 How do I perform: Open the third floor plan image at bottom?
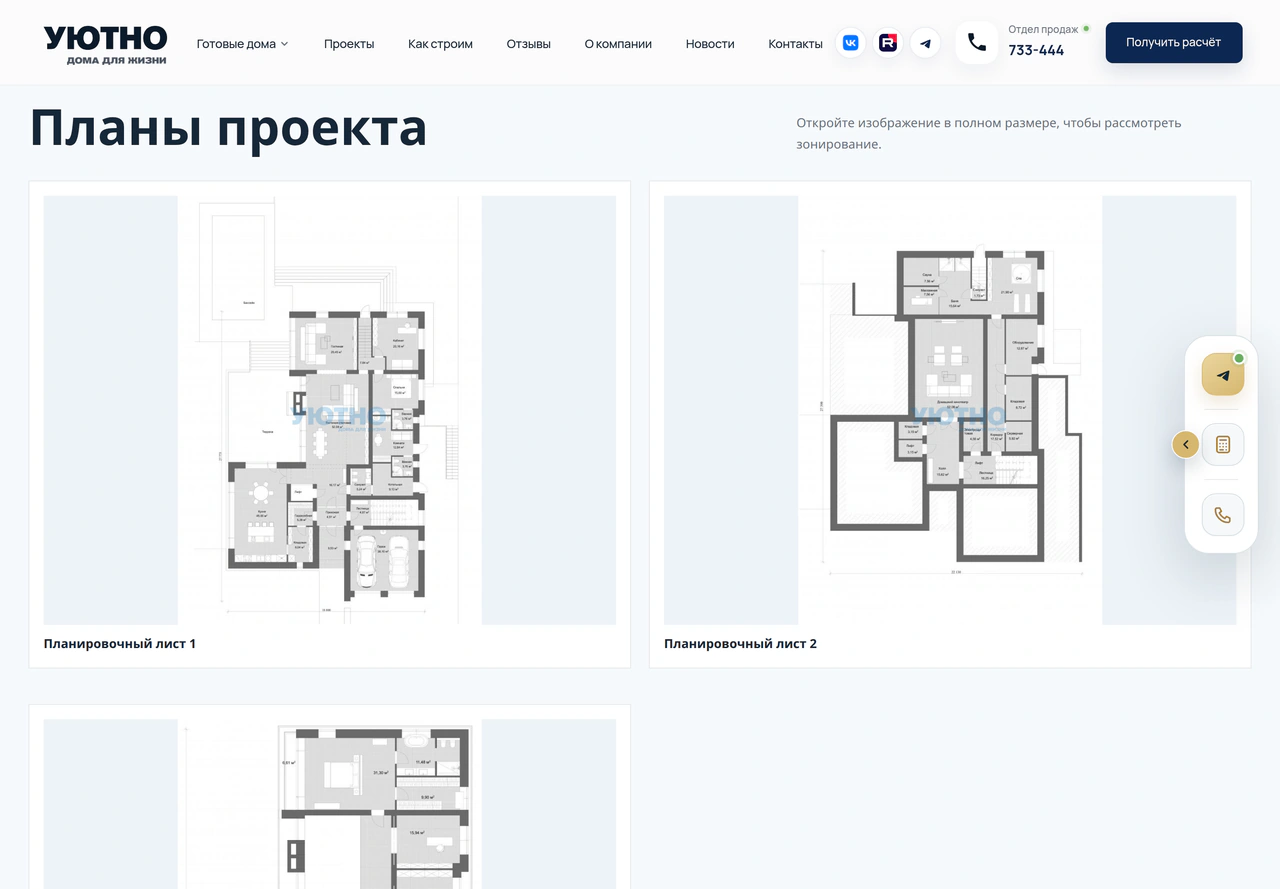point(330,804)
